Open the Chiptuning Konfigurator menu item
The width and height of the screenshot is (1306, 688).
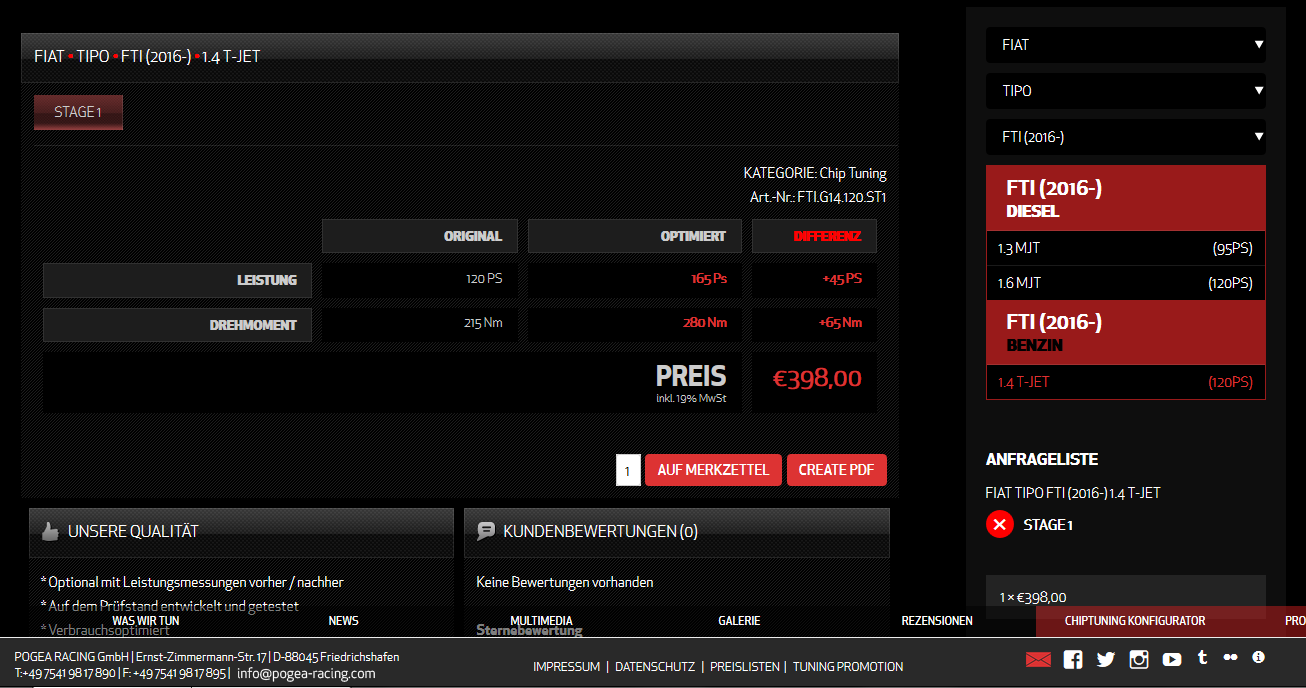[x=1134, y=621]
